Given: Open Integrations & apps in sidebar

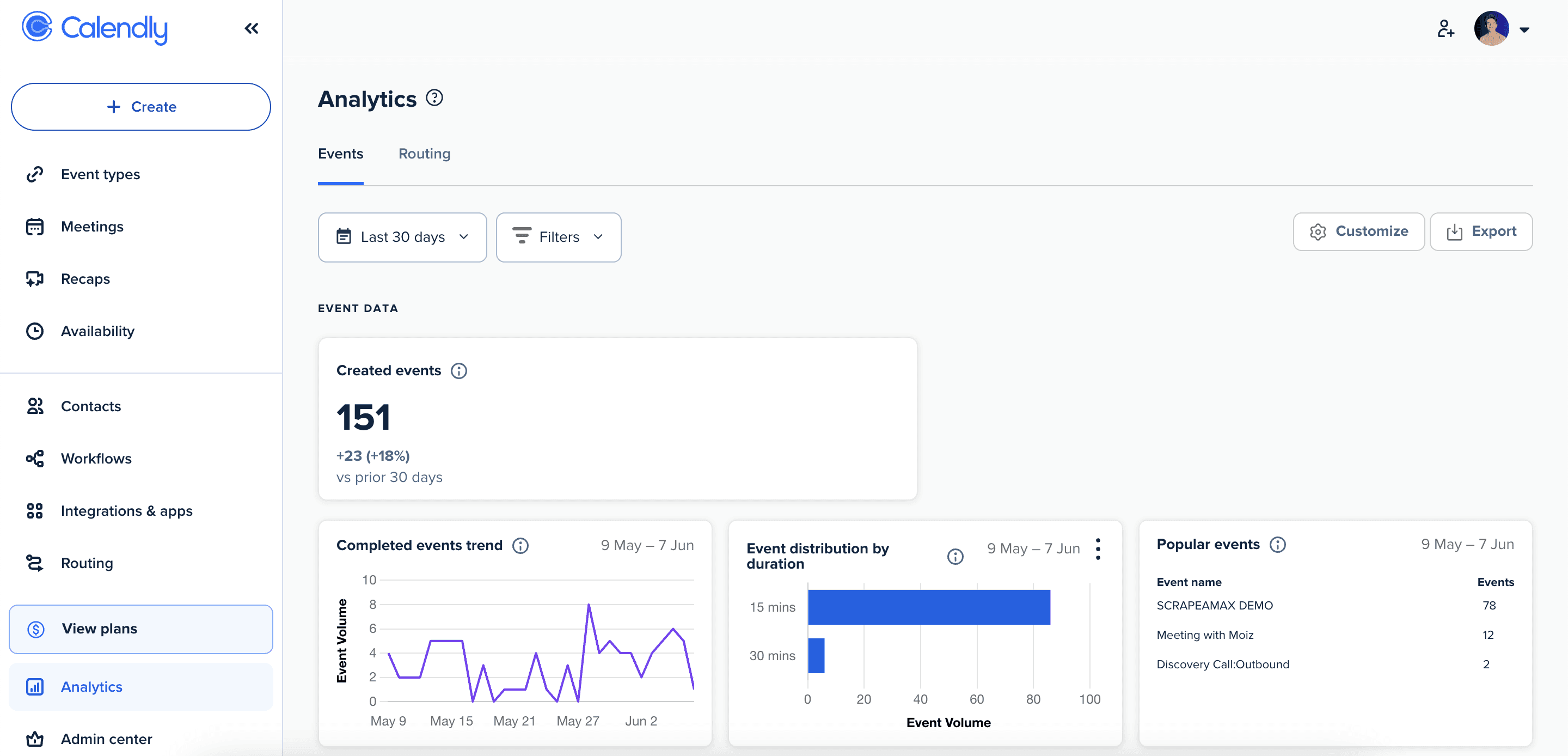Looking at the screenshot, I should pyautogui.click(x=141, y=511).
